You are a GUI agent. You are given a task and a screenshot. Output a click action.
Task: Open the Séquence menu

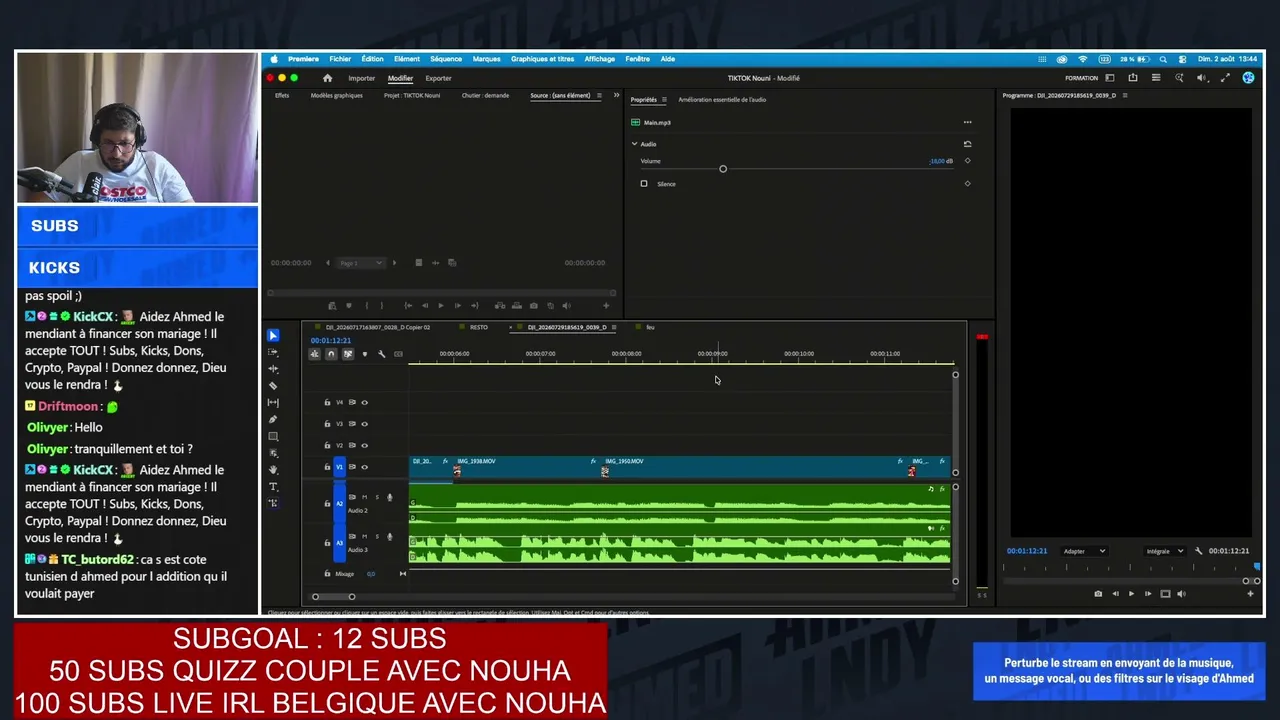(x=446, y=59)
